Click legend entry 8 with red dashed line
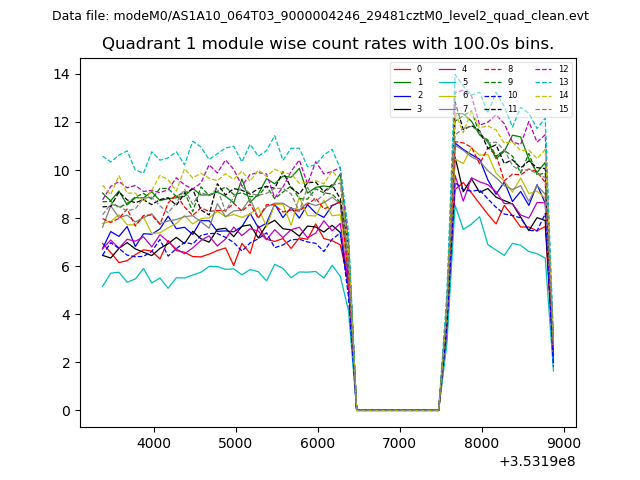 click(x=510, y=69)
